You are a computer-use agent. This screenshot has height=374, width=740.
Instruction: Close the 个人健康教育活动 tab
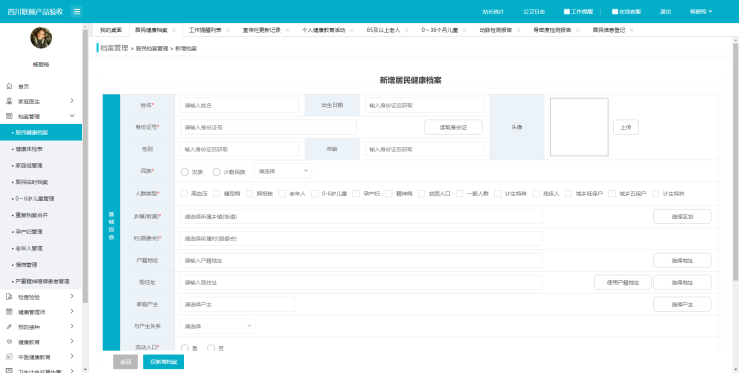(352, 30)
